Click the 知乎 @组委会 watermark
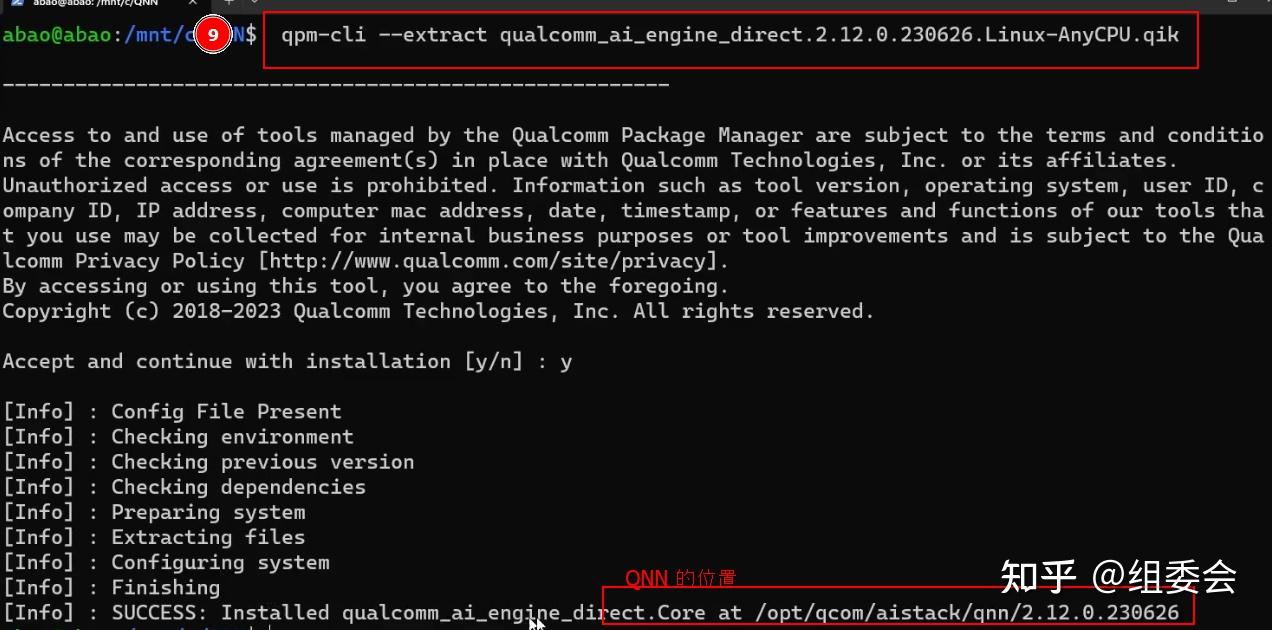 coord(1118,576)
